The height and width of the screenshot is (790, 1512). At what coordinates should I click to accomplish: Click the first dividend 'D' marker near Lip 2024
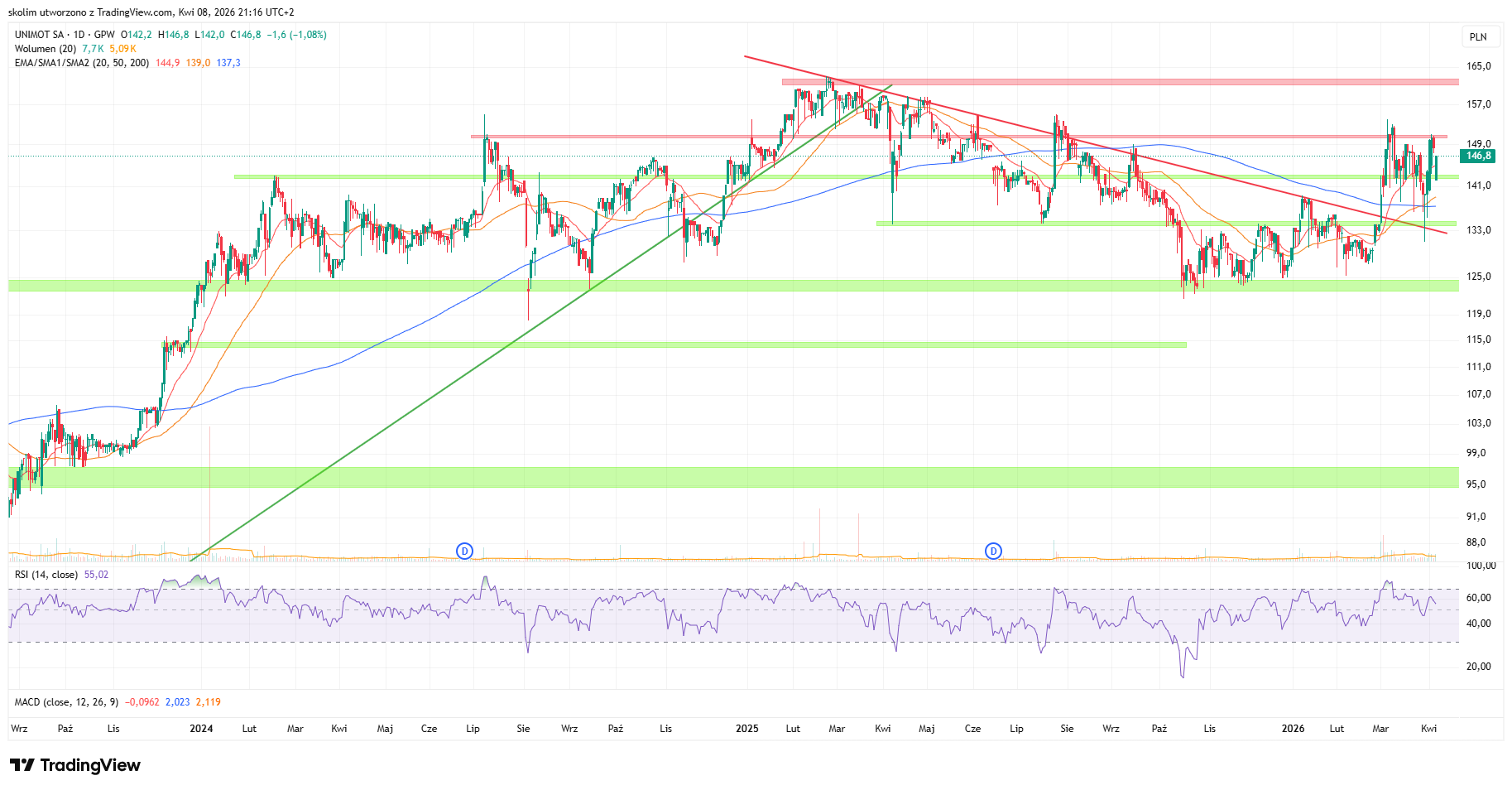coord(465,551)
